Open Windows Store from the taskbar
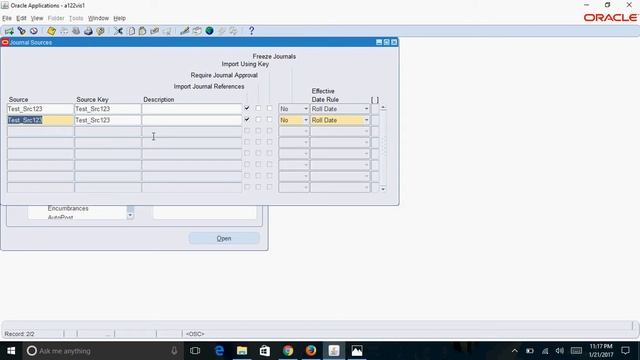 (x=265, y=351)
